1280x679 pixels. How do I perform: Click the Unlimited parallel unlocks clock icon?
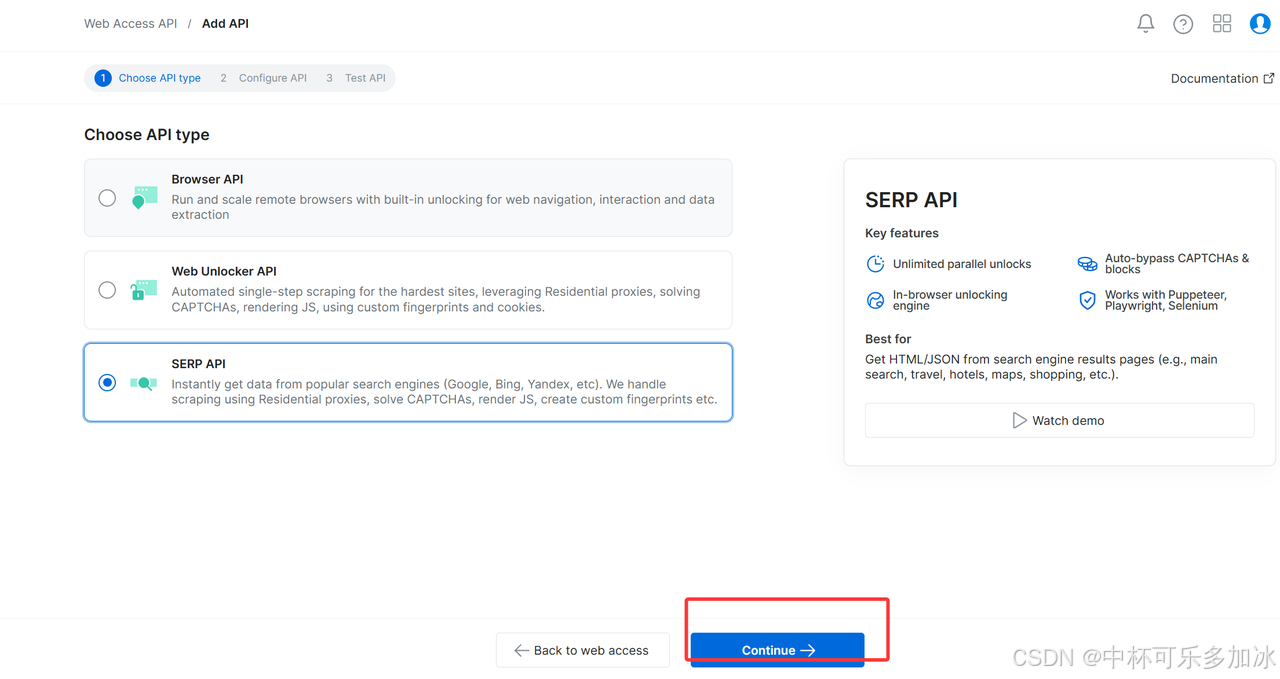875,264
